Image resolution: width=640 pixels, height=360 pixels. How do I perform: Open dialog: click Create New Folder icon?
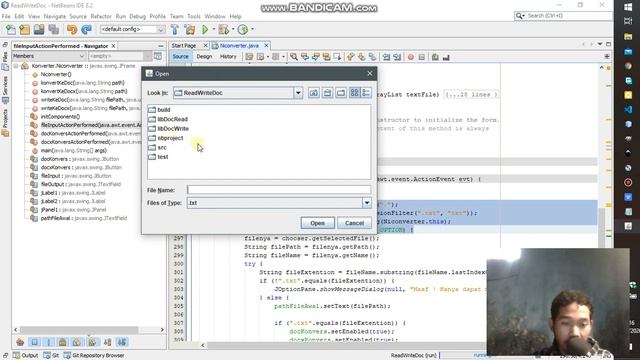click(x=341, y=93)
